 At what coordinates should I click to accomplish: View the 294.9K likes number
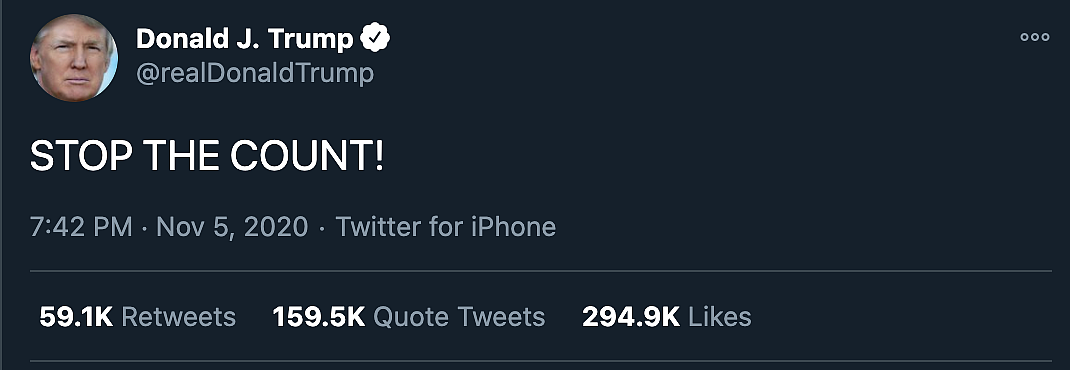pyautogui.click(x=631, y=317)
